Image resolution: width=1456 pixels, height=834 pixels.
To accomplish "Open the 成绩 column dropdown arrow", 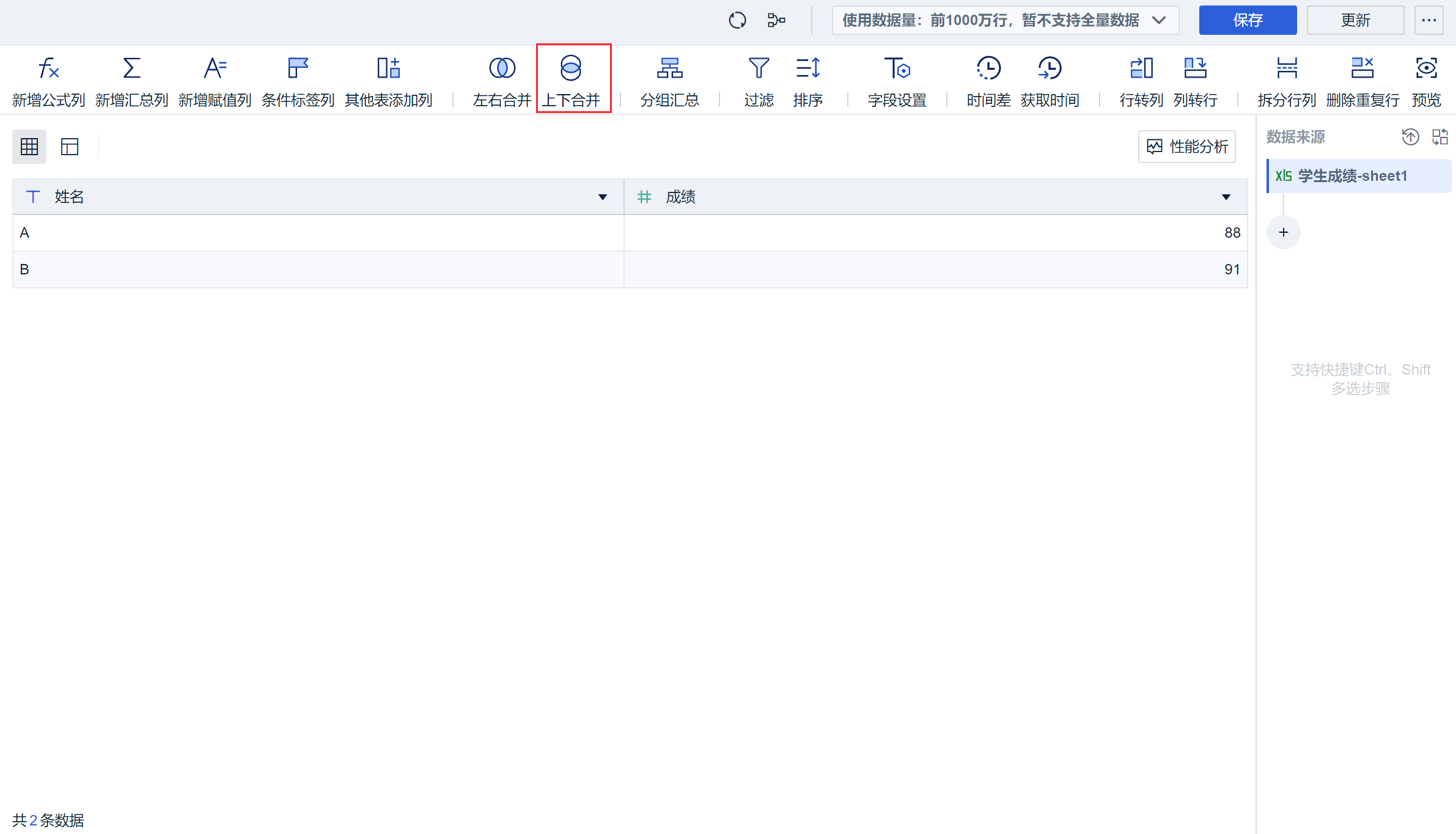I will (x=1226, y=197).
